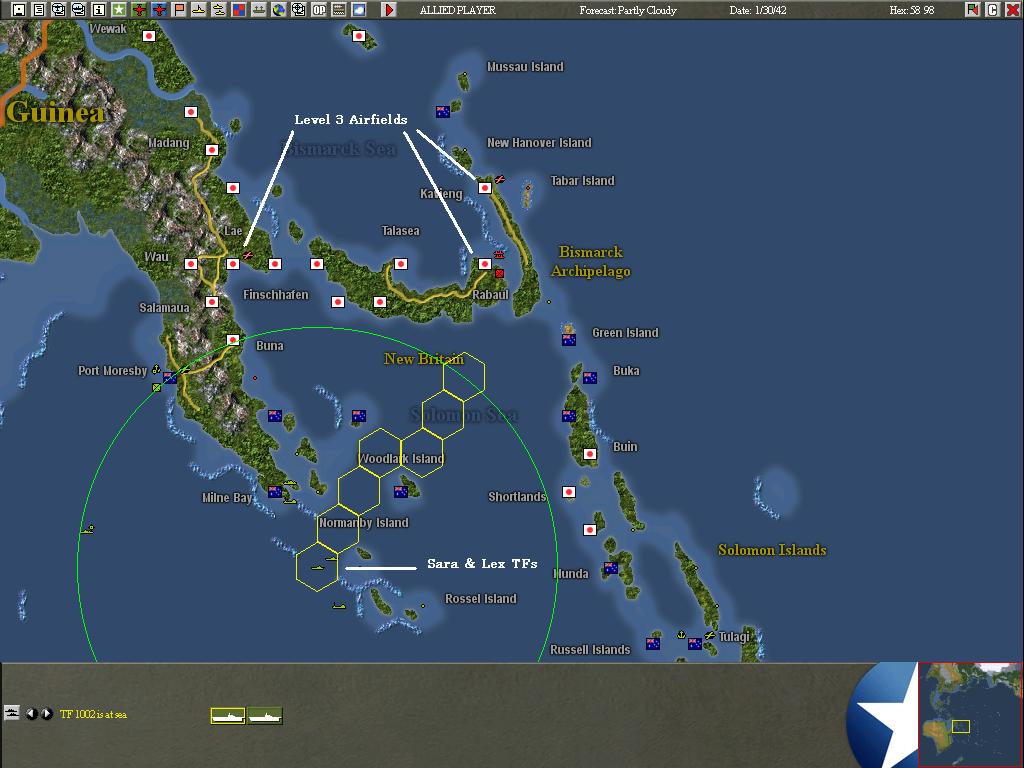Image resolution: width=1024 pixels, height=768 pixels.
Task: Click the red plane on green icon
Action: (139, 10)
